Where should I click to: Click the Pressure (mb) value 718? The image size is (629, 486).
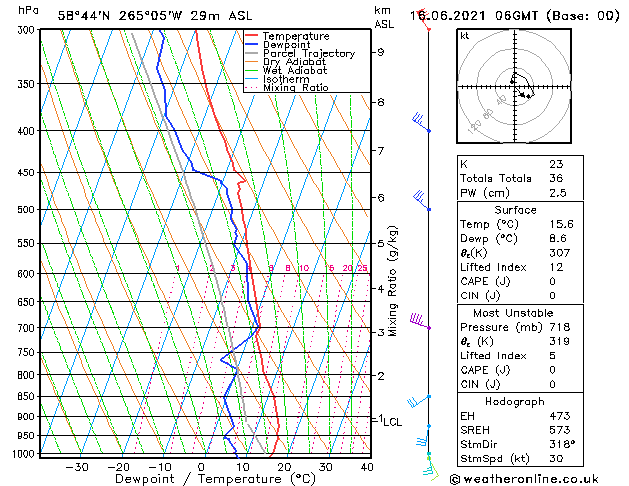click(560, 327)
